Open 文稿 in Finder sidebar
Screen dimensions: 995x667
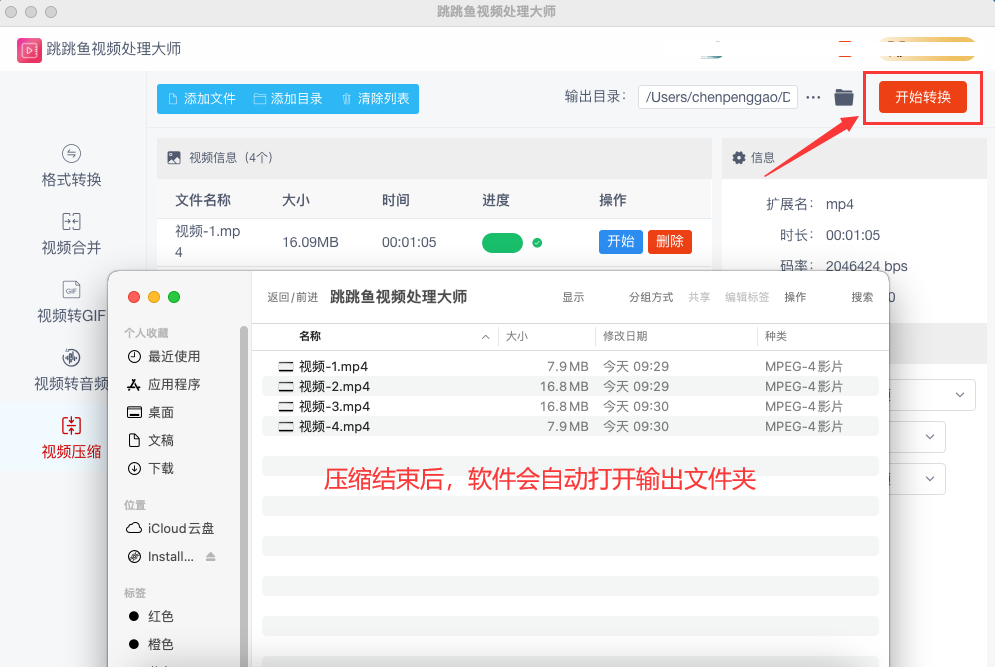pos(150,440)
